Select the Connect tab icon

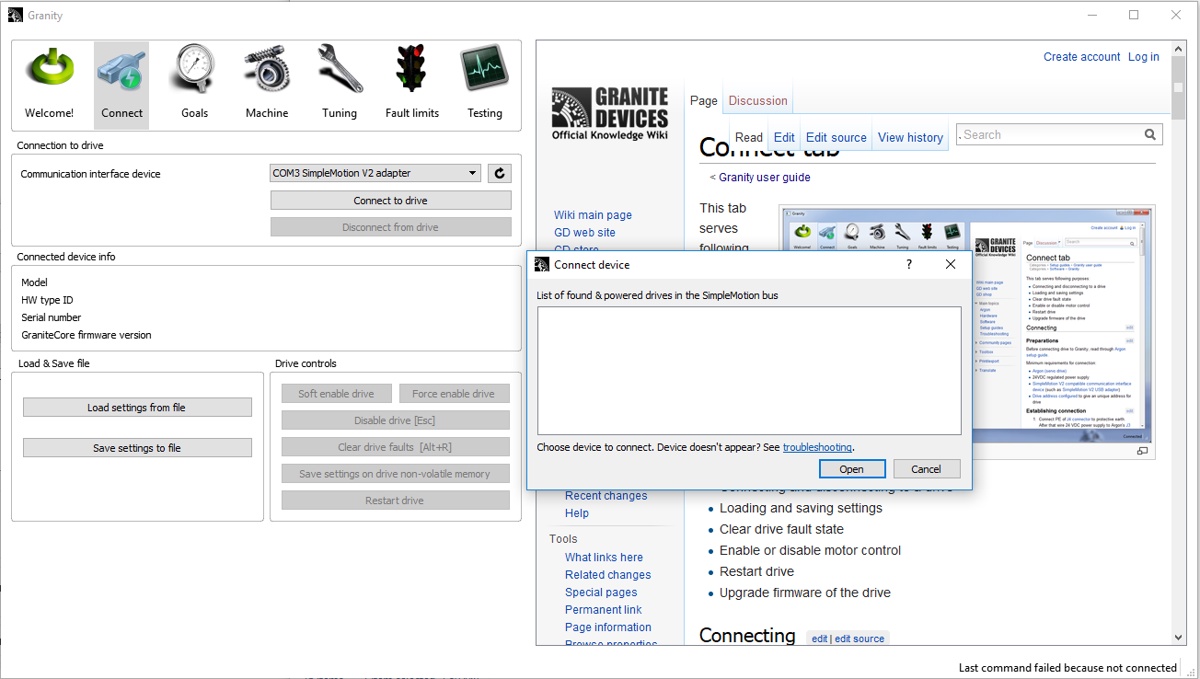121,72
